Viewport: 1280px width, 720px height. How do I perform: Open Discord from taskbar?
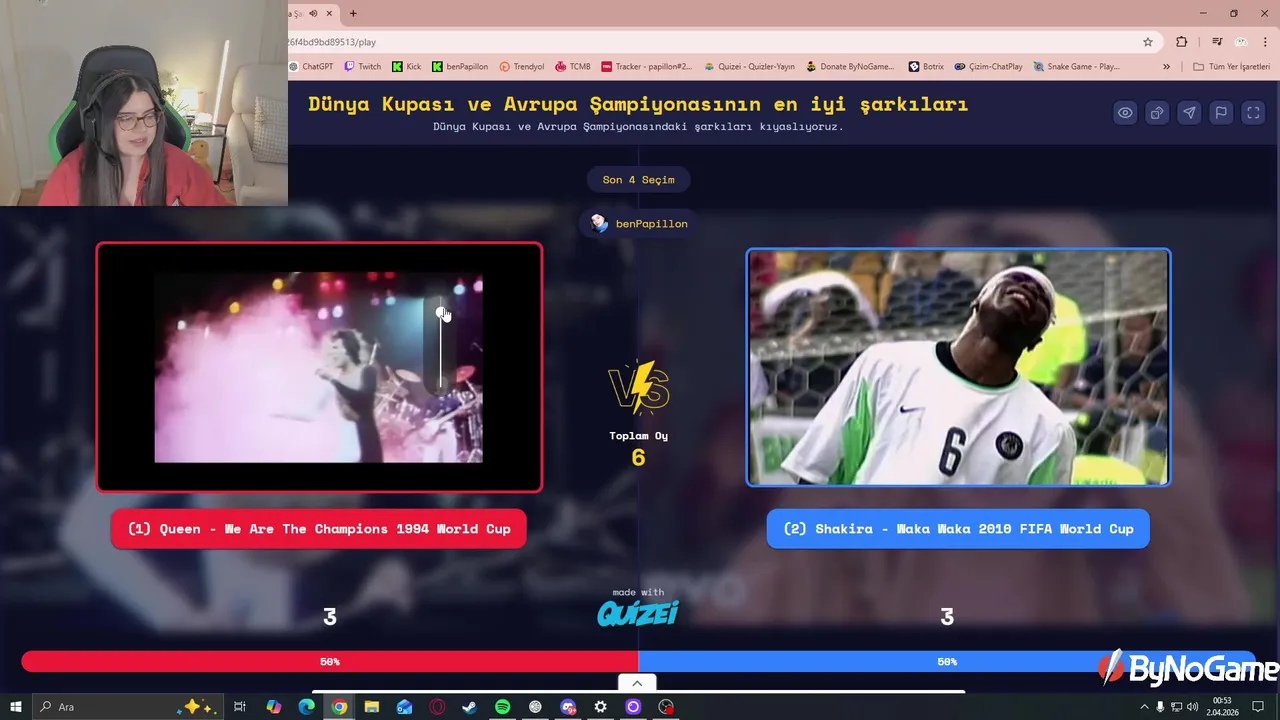tap(568, 707)
